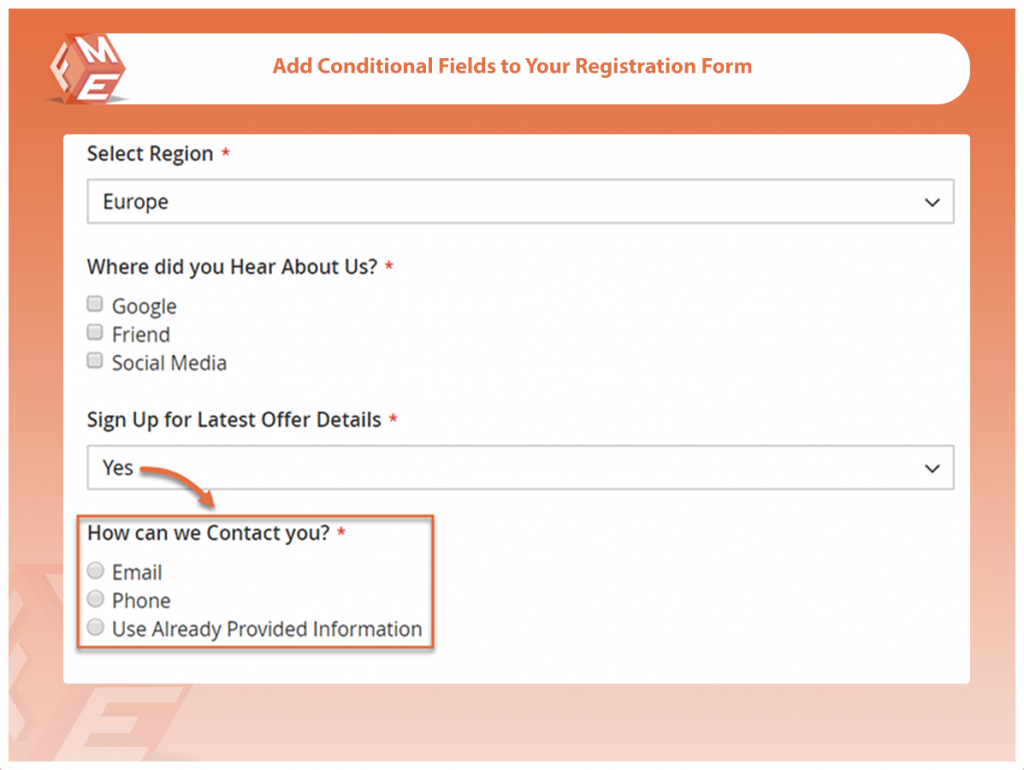Click the Europe region combo box
Screen dimensions: 1024x770
(520, 201)
